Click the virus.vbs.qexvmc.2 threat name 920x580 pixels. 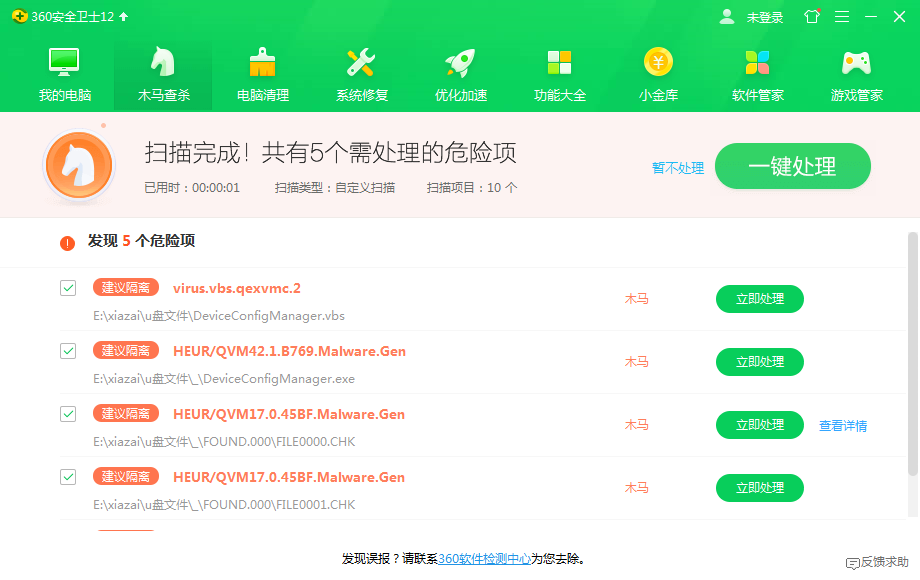coord(236,289)
